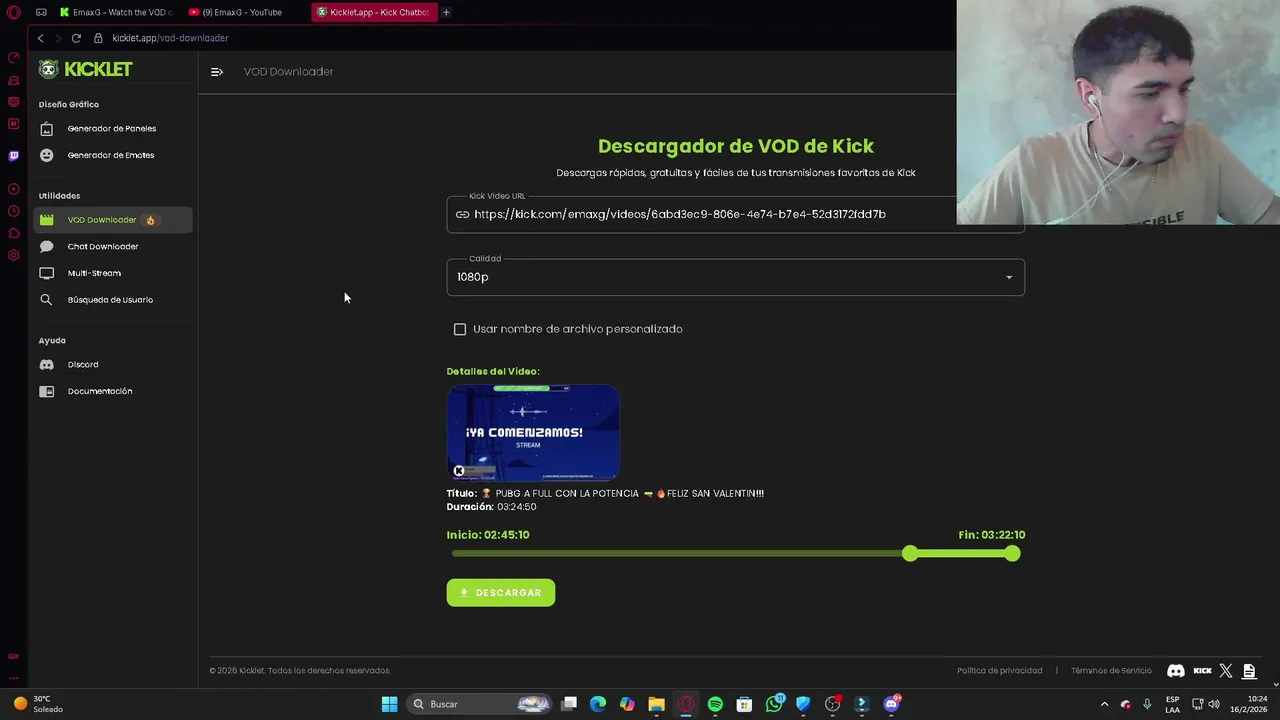Viewport: 1280px width, 720px height.
Task: Open Documentación in sidebar
Action: pyautogui.click(x=111, y=391)
